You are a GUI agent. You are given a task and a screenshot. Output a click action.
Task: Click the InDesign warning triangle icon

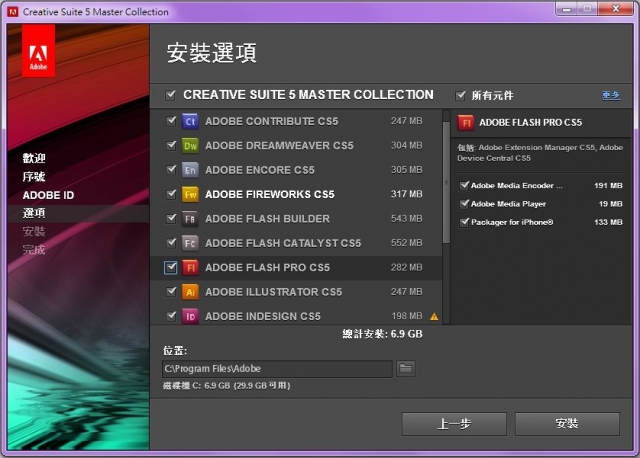(x=434, y=316)
